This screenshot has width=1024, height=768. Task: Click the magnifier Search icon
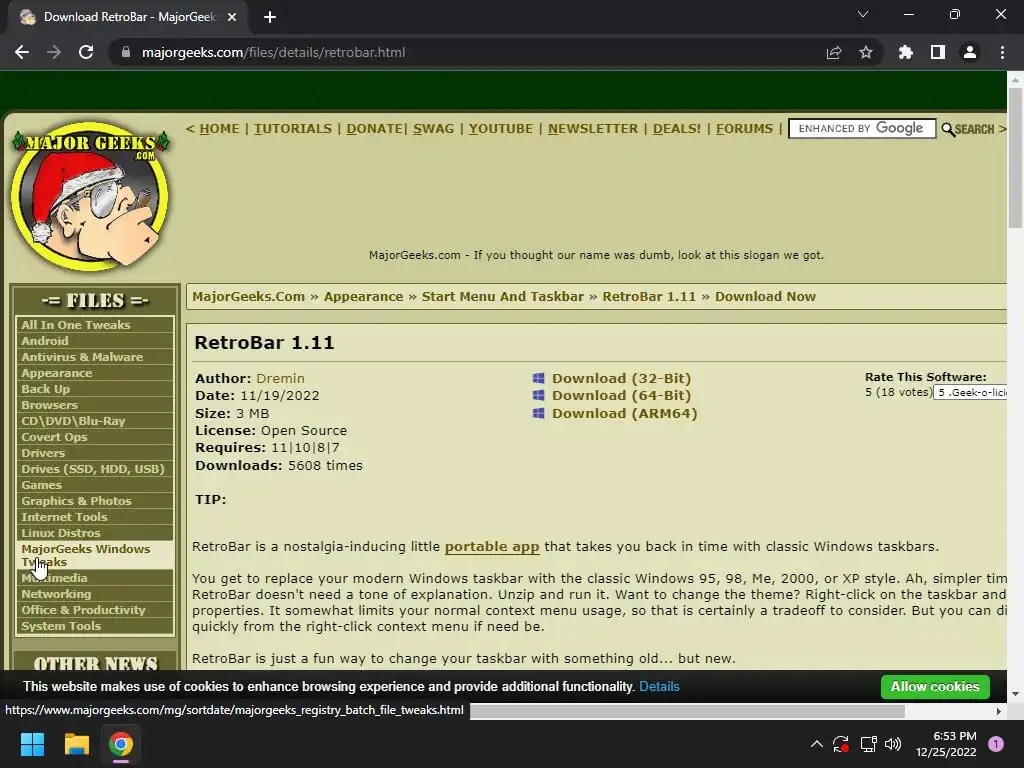click(948, 129)
